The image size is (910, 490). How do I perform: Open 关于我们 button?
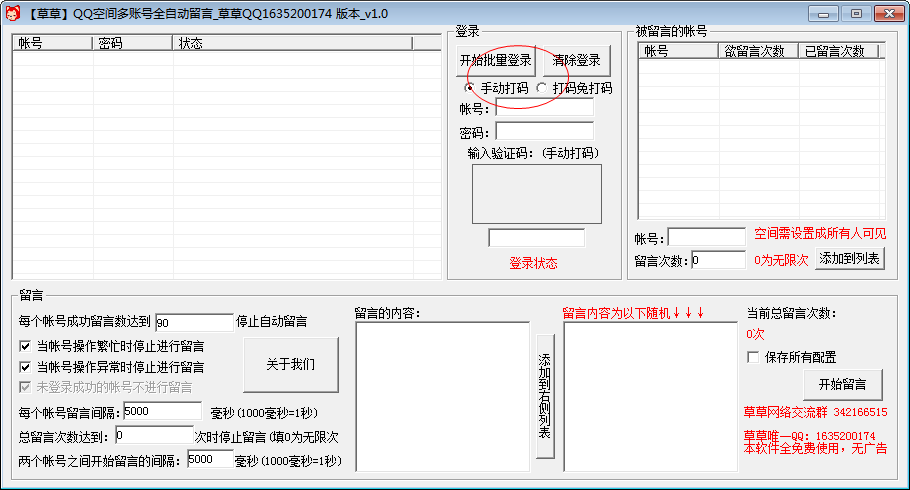click(x=291, y=365)
